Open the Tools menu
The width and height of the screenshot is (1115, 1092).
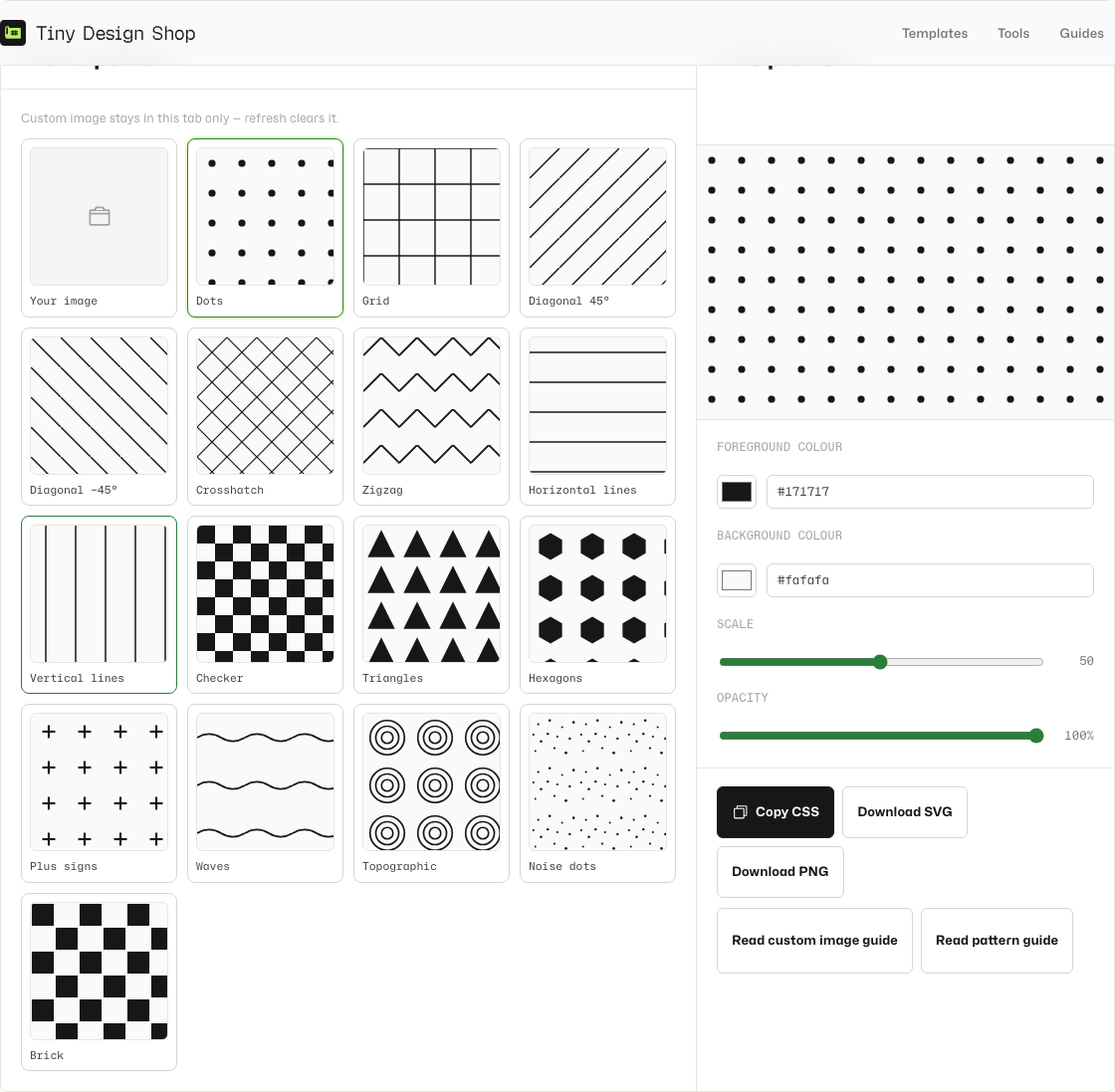point(1013,34)
